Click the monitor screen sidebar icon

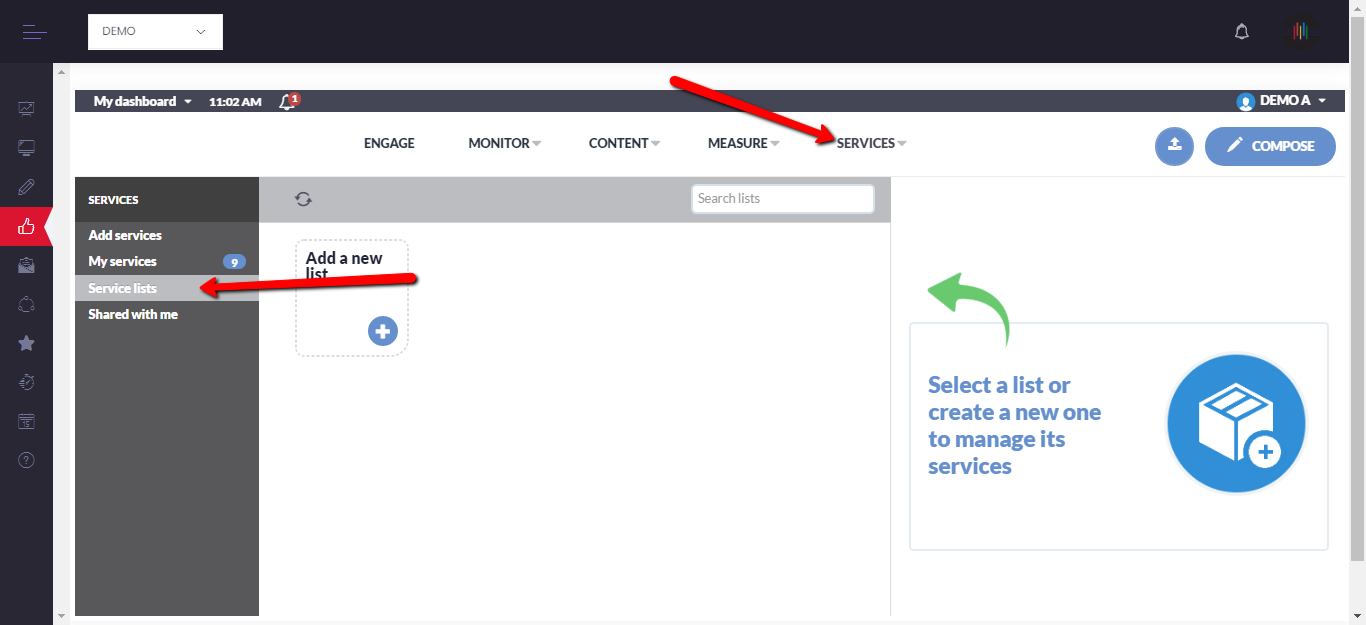[x=27, y=148]
